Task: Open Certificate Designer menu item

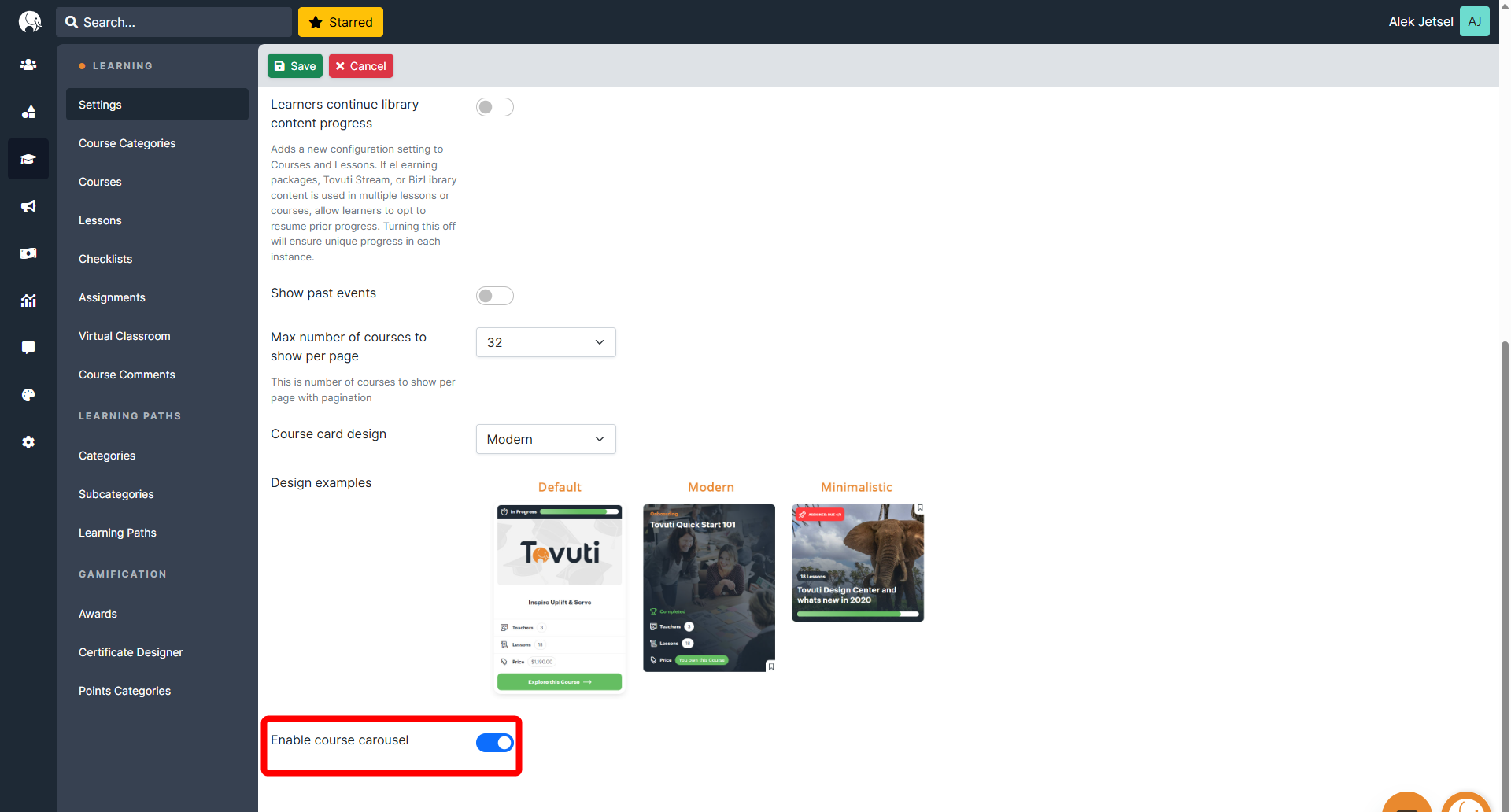Action: [131, 652]
